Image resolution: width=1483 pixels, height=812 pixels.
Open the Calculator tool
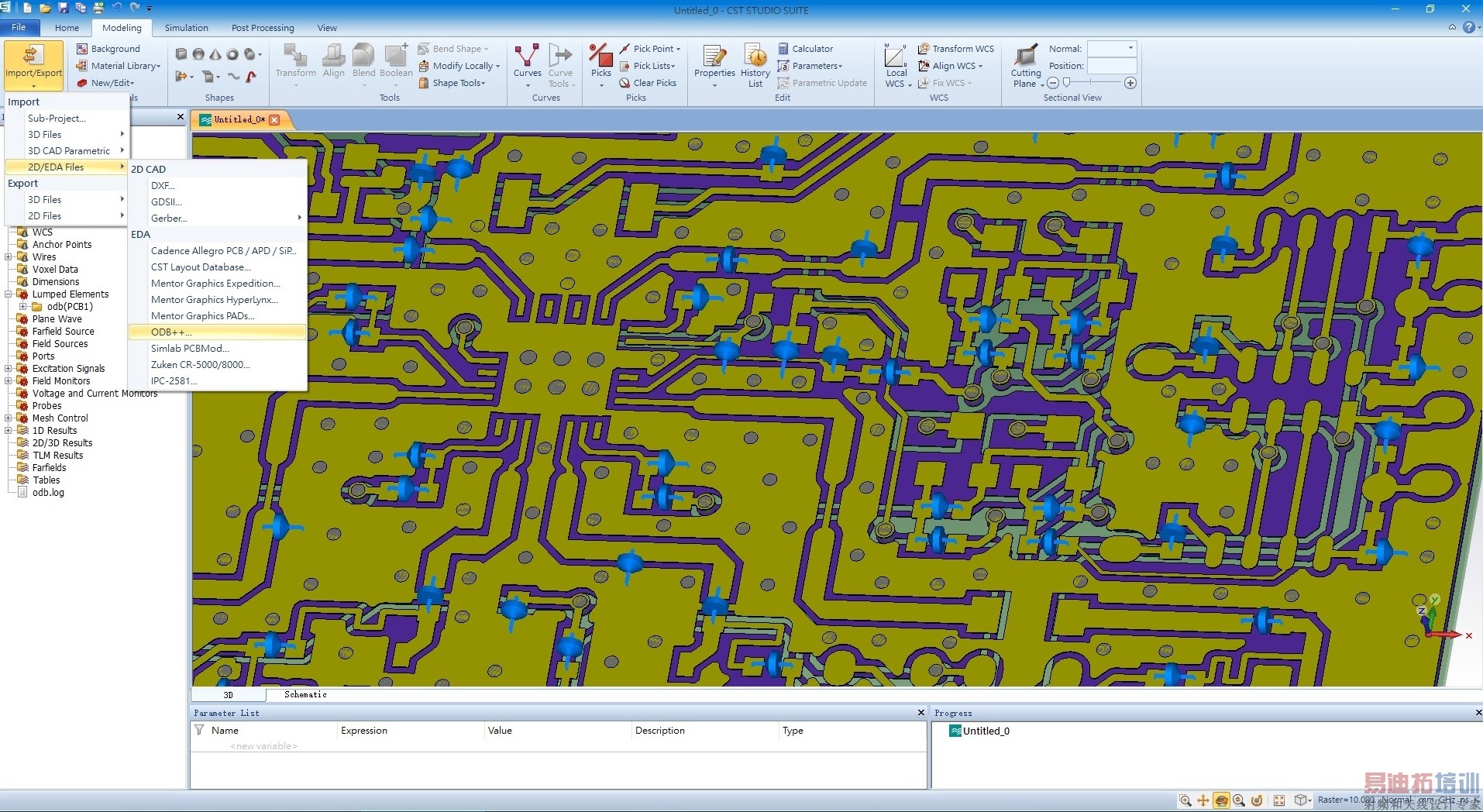tap(806, 49)
